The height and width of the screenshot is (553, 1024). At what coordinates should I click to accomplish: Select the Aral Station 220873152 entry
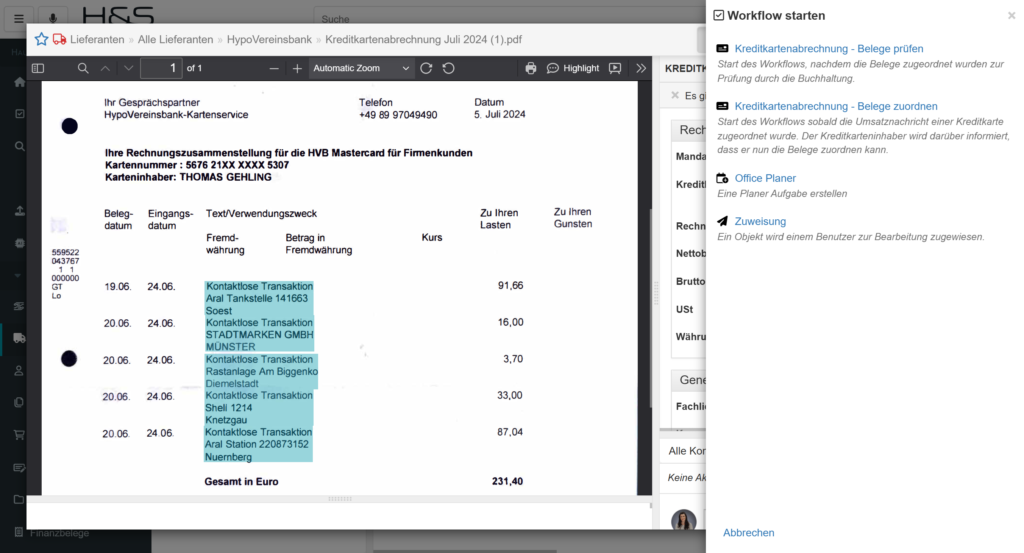tap(257, 444)
